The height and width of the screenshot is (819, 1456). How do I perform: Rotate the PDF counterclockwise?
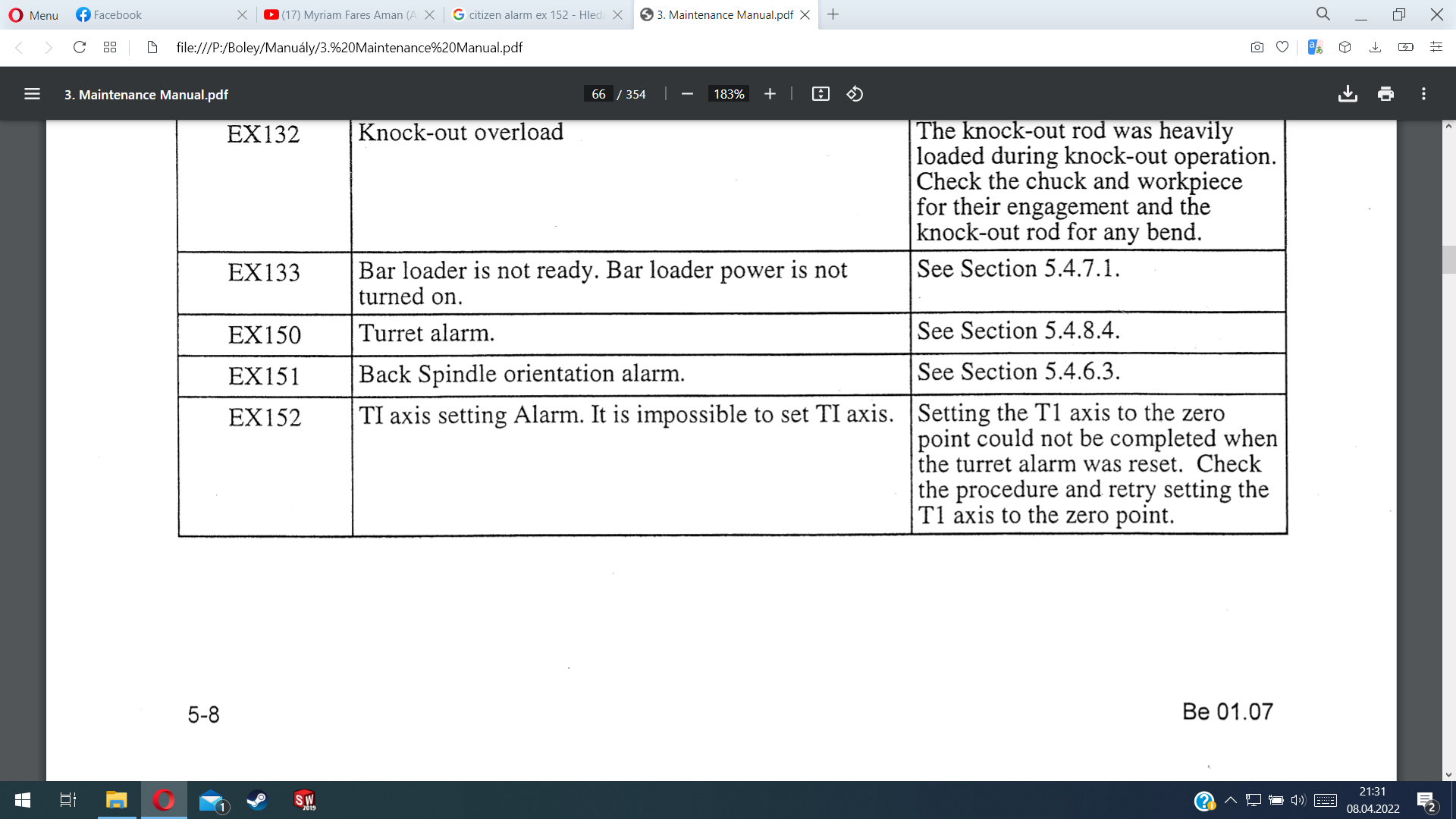(x=855, y=94)
